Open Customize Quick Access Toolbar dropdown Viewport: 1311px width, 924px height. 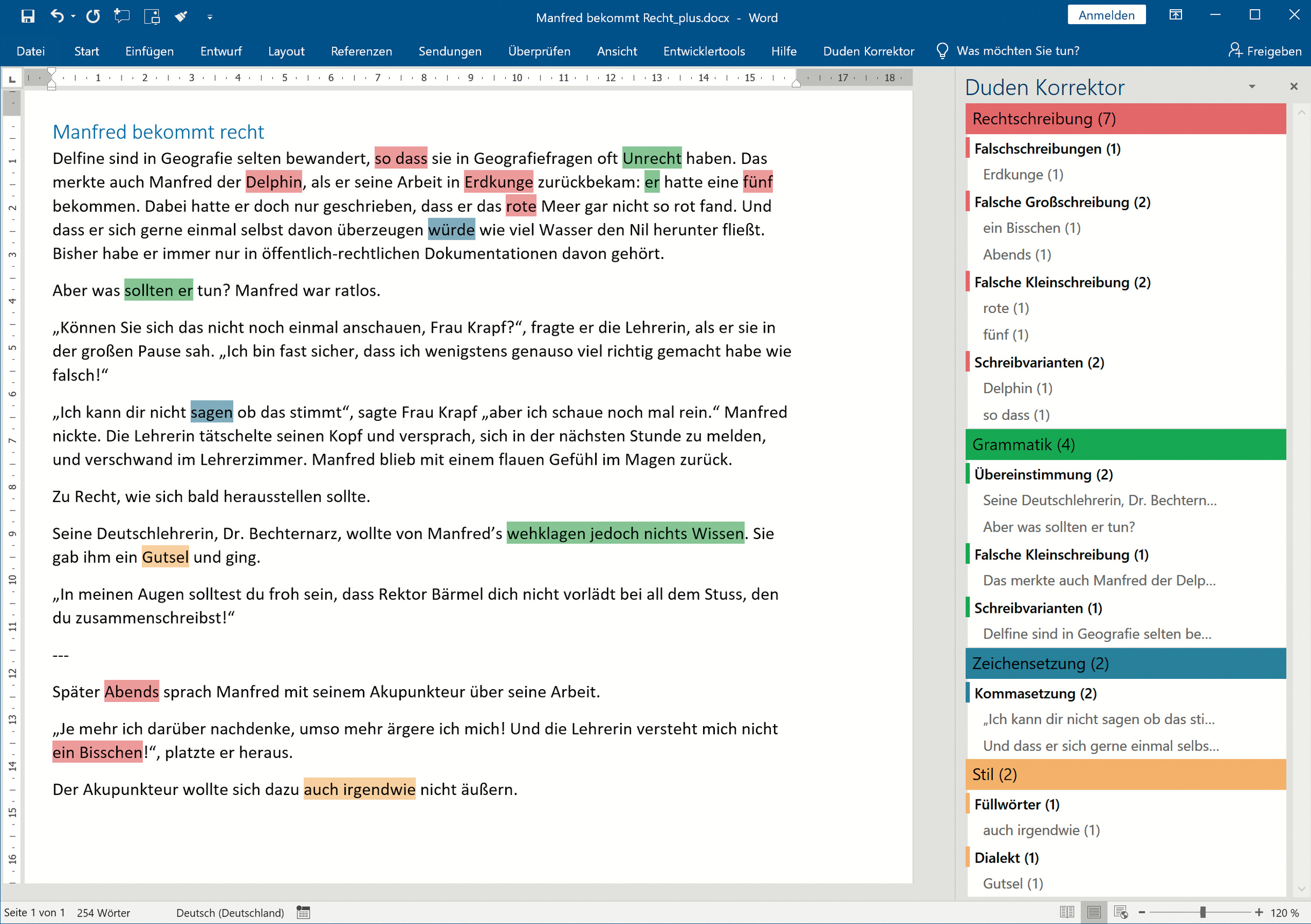pos(210,17)
